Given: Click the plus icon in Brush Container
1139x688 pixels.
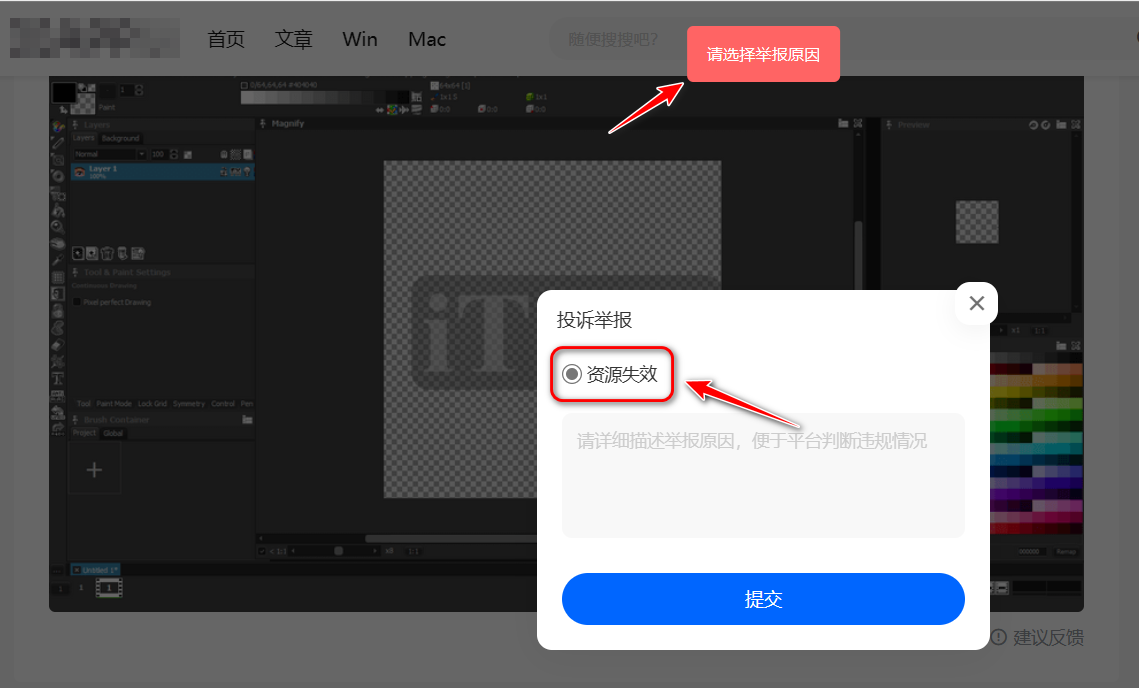Looking at the screenshot, I should (x=94, y=469).
